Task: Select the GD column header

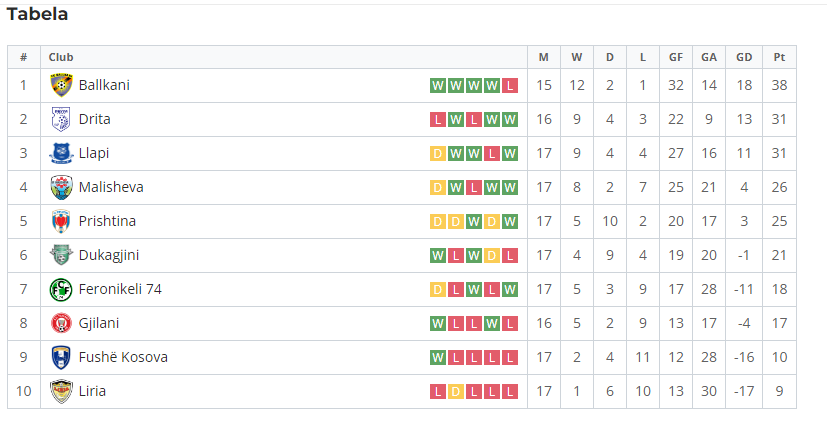Action: point(744,57)
